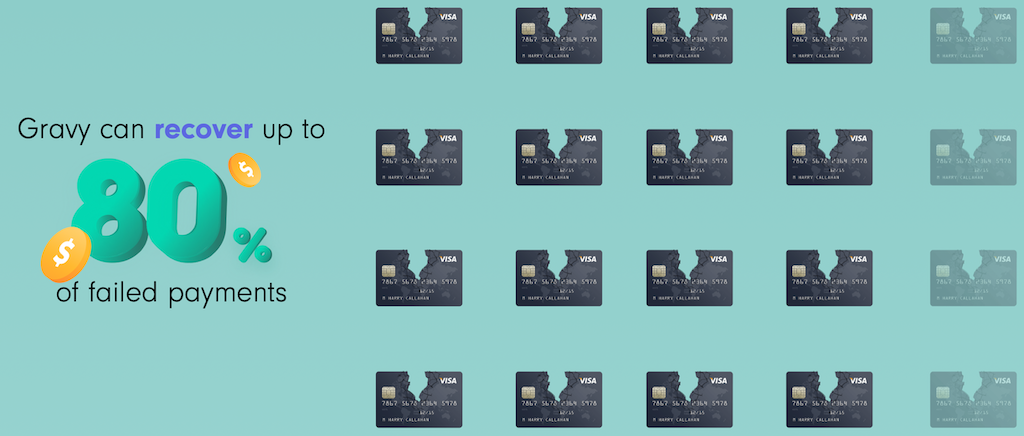Image resolution: width=1024 pixels, height=436 pixels.
Task: Click the smaller gold dollar coin
Action: pyautogui.click(x=245, y=170)
